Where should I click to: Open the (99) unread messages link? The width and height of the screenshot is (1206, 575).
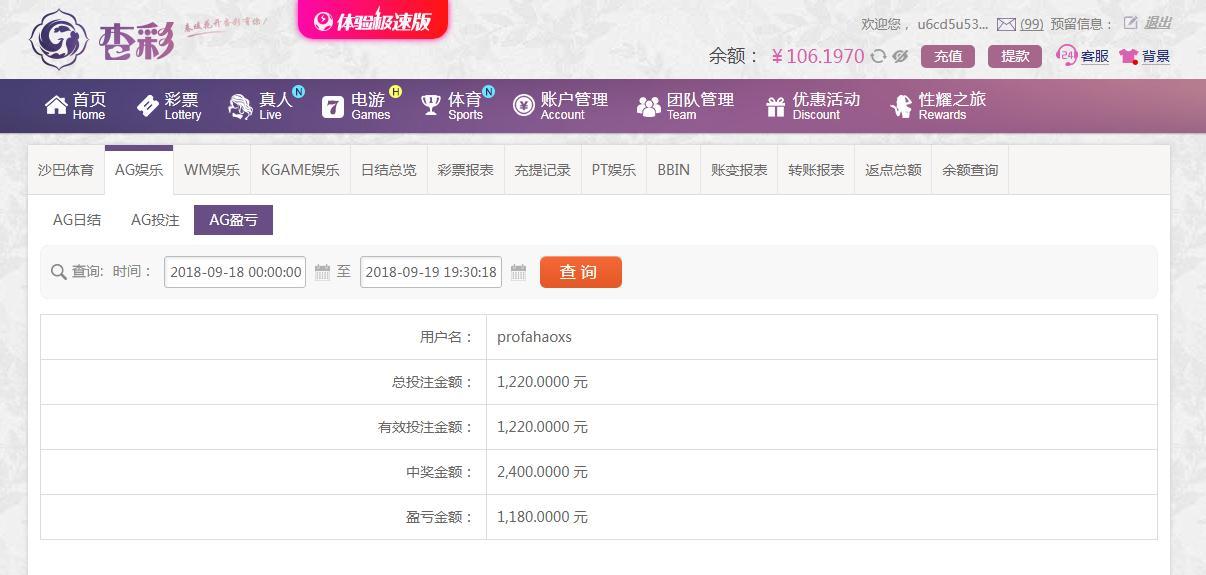[x=1032, y=24]
